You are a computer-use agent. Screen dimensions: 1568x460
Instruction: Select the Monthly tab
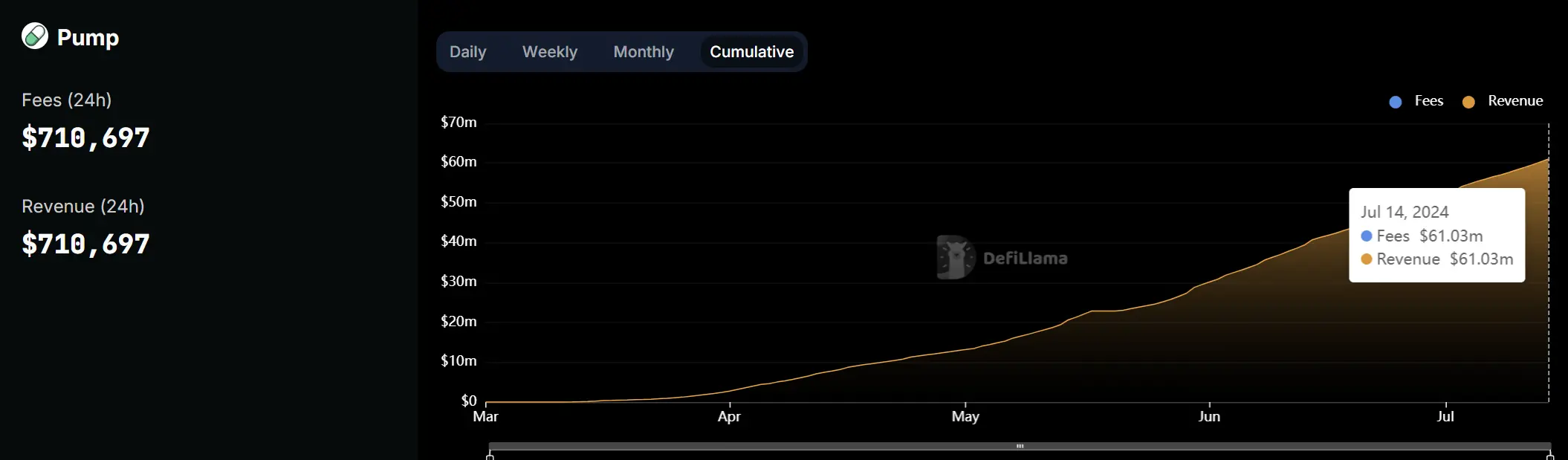pos(644,52)
